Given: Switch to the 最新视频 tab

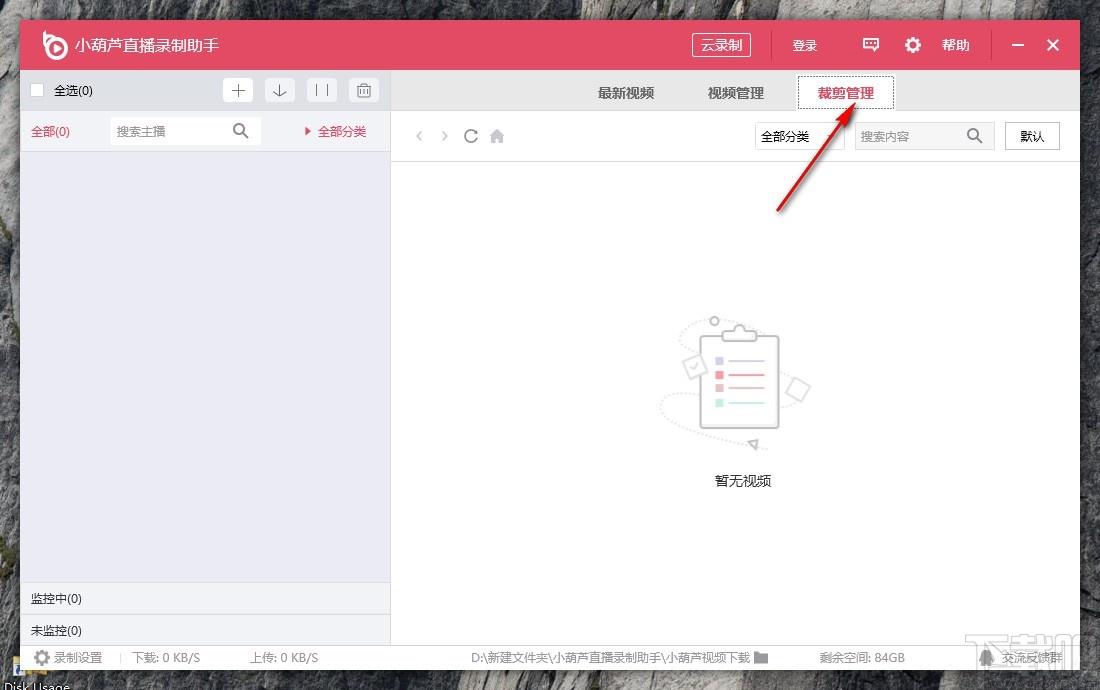Looking at the screenshot, I should pyautogui.click(x=626, y=93).
